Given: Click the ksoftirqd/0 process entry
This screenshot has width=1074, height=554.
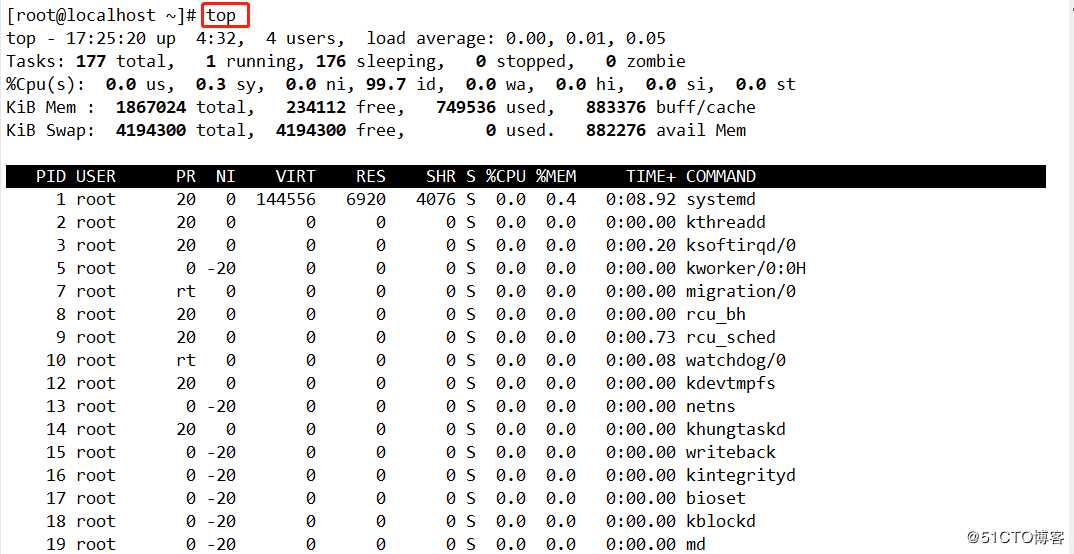Looking at the screenshot, I should coord(741,245).
